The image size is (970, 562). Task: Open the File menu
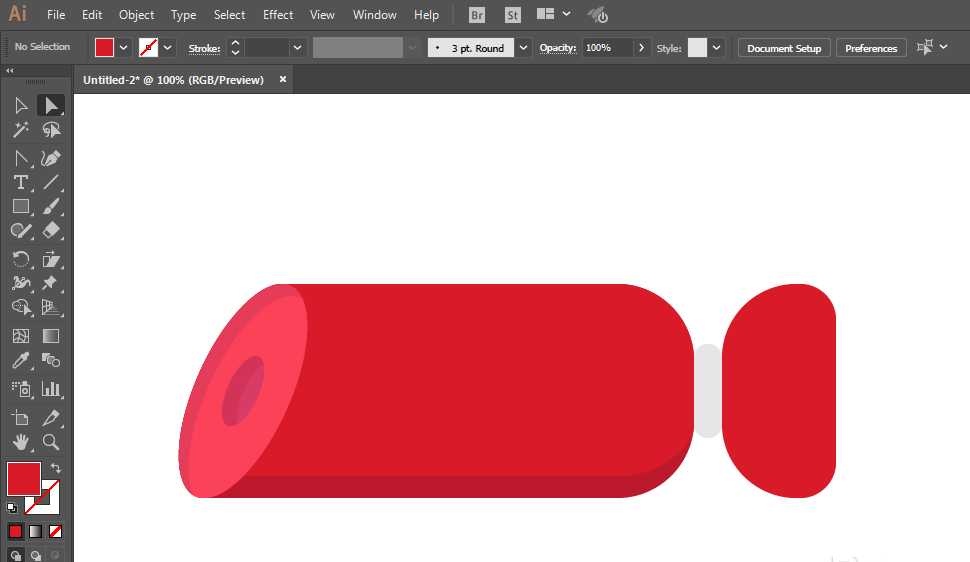pyautogui.click(x=56, y=15)
